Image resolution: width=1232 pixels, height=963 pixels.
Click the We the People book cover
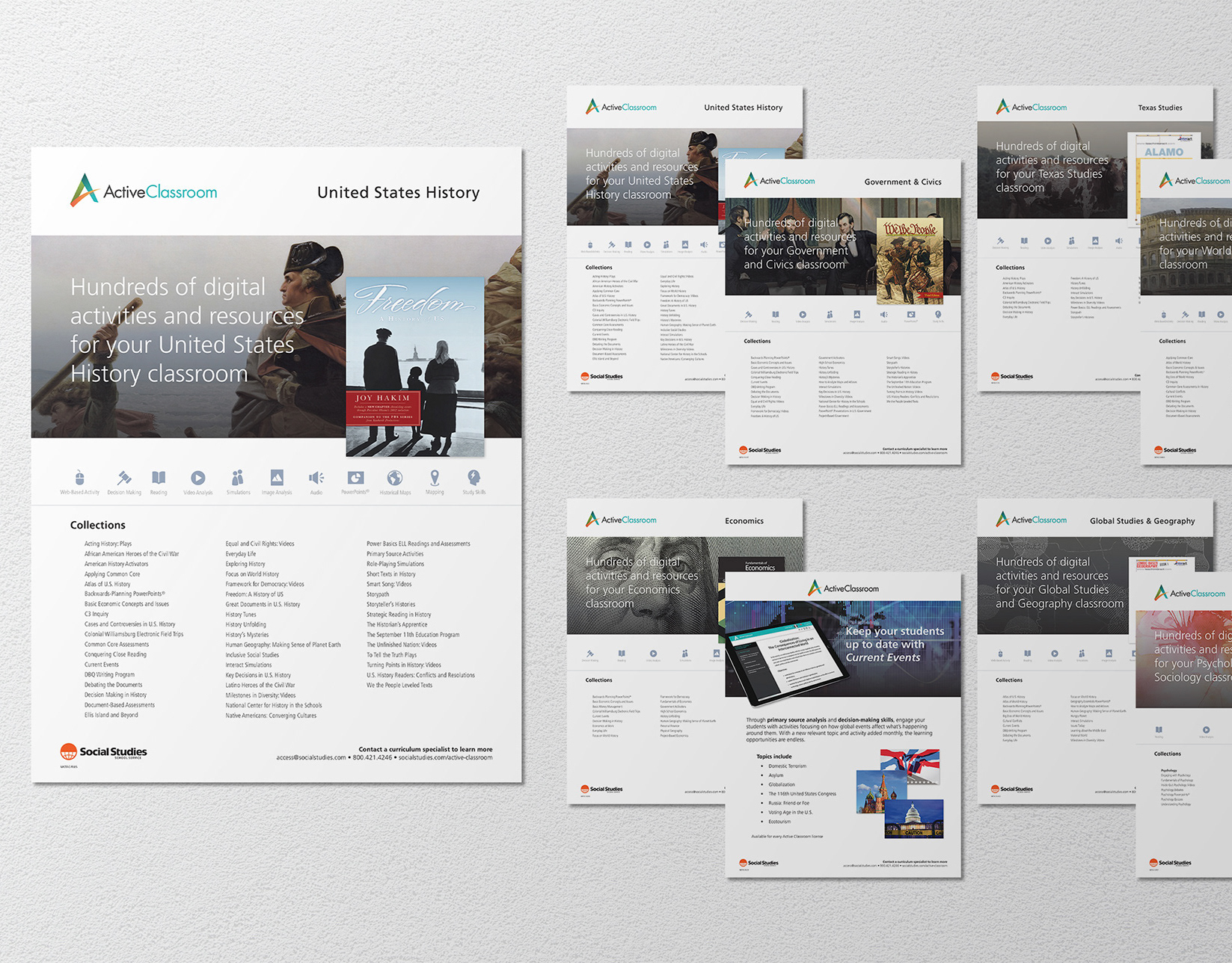[910, 260]
